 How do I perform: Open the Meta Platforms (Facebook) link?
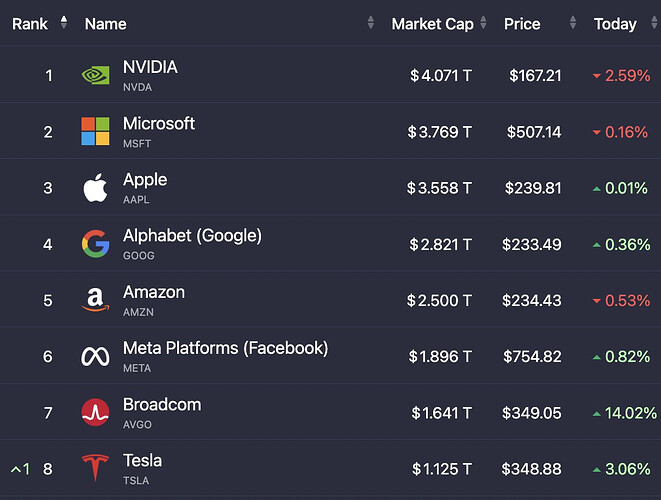[225, 348]
